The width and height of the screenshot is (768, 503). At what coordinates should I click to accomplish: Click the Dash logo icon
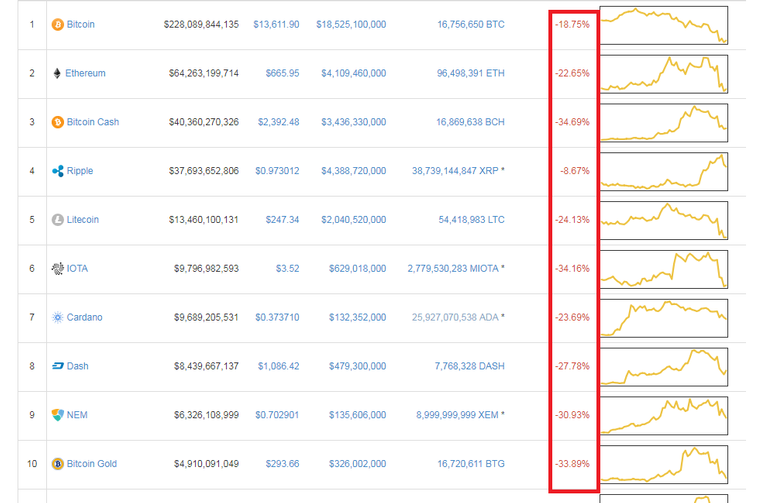coord(58,366)
